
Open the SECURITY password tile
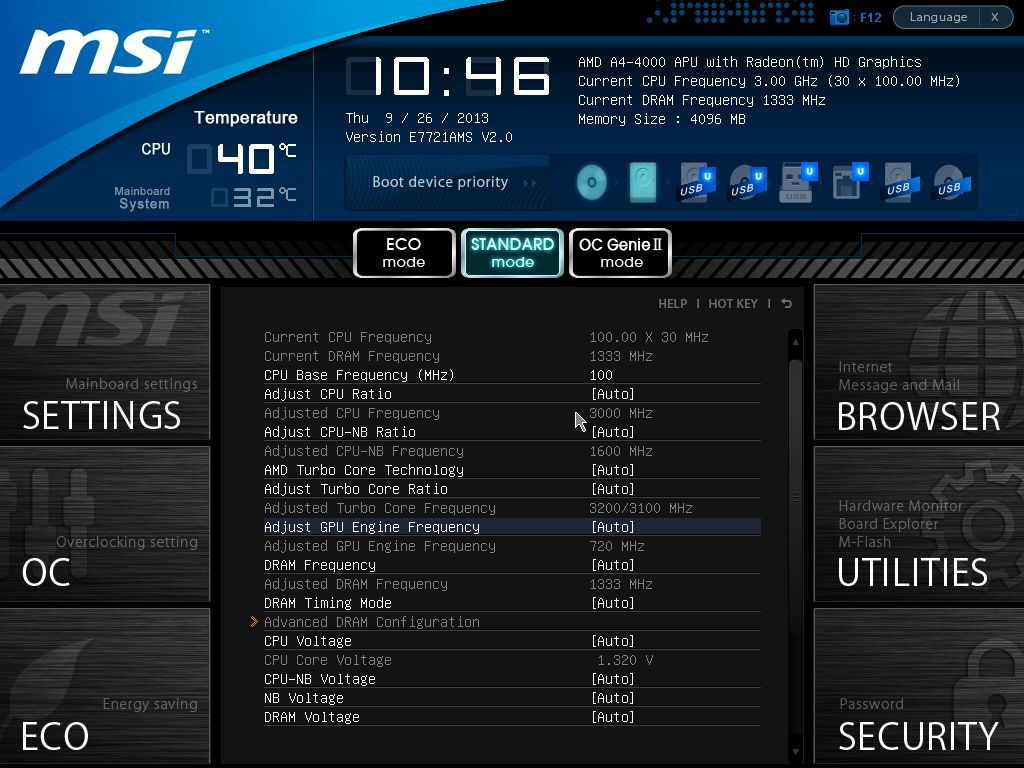(919, 687)
